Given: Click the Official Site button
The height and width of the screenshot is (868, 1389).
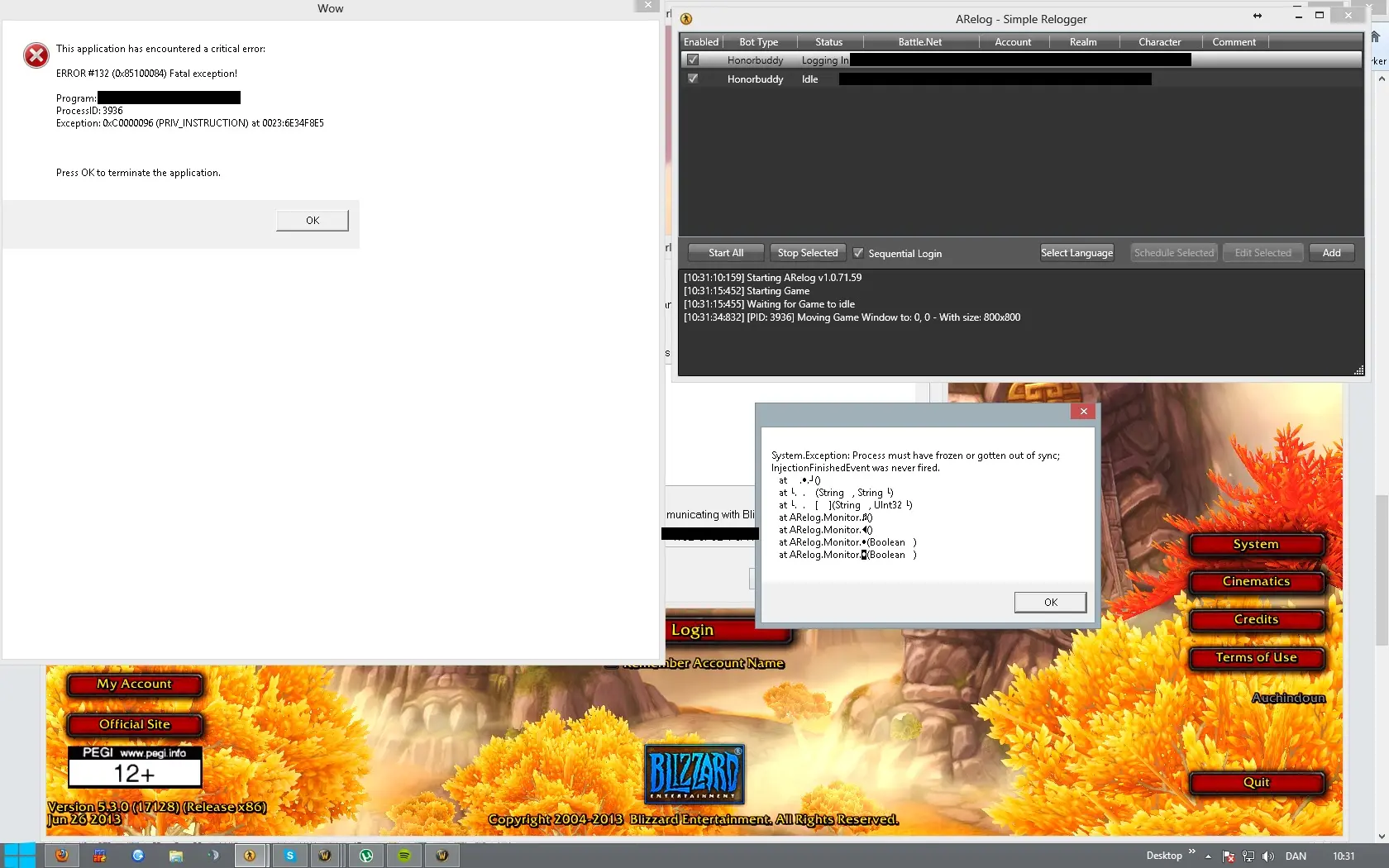Looking at the screenshot, I should coord(134,725).
